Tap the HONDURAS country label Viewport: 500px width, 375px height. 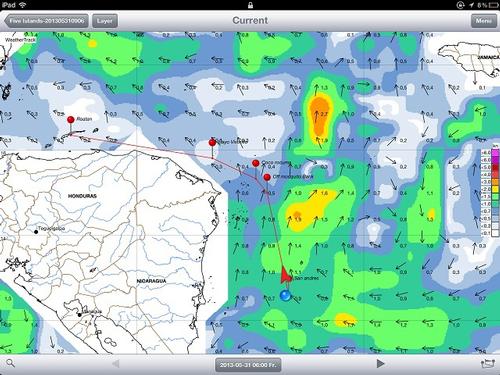pos(82,196)
